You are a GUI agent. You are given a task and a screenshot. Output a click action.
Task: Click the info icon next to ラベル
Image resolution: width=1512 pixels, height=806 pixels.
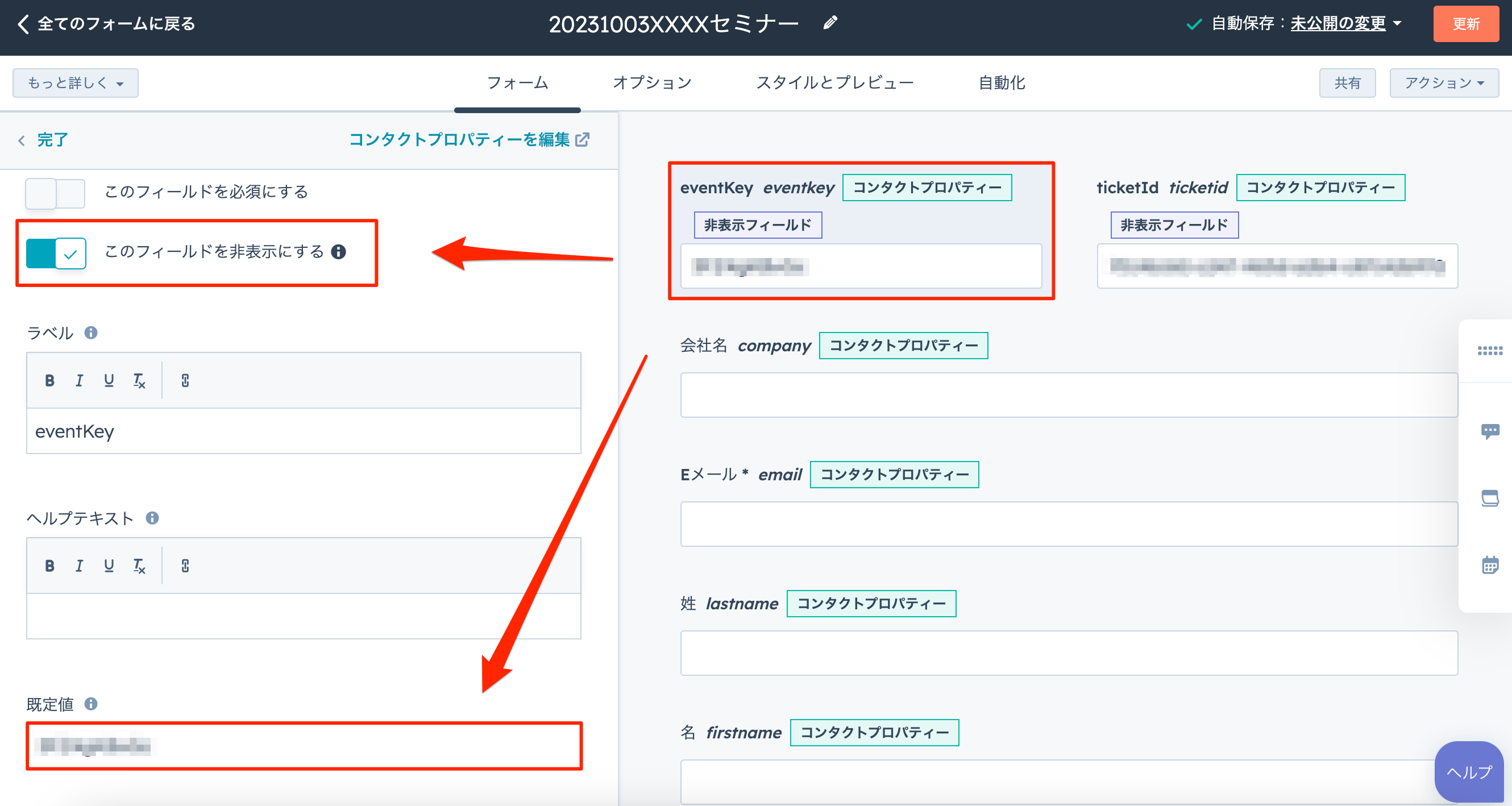[90, 333]
